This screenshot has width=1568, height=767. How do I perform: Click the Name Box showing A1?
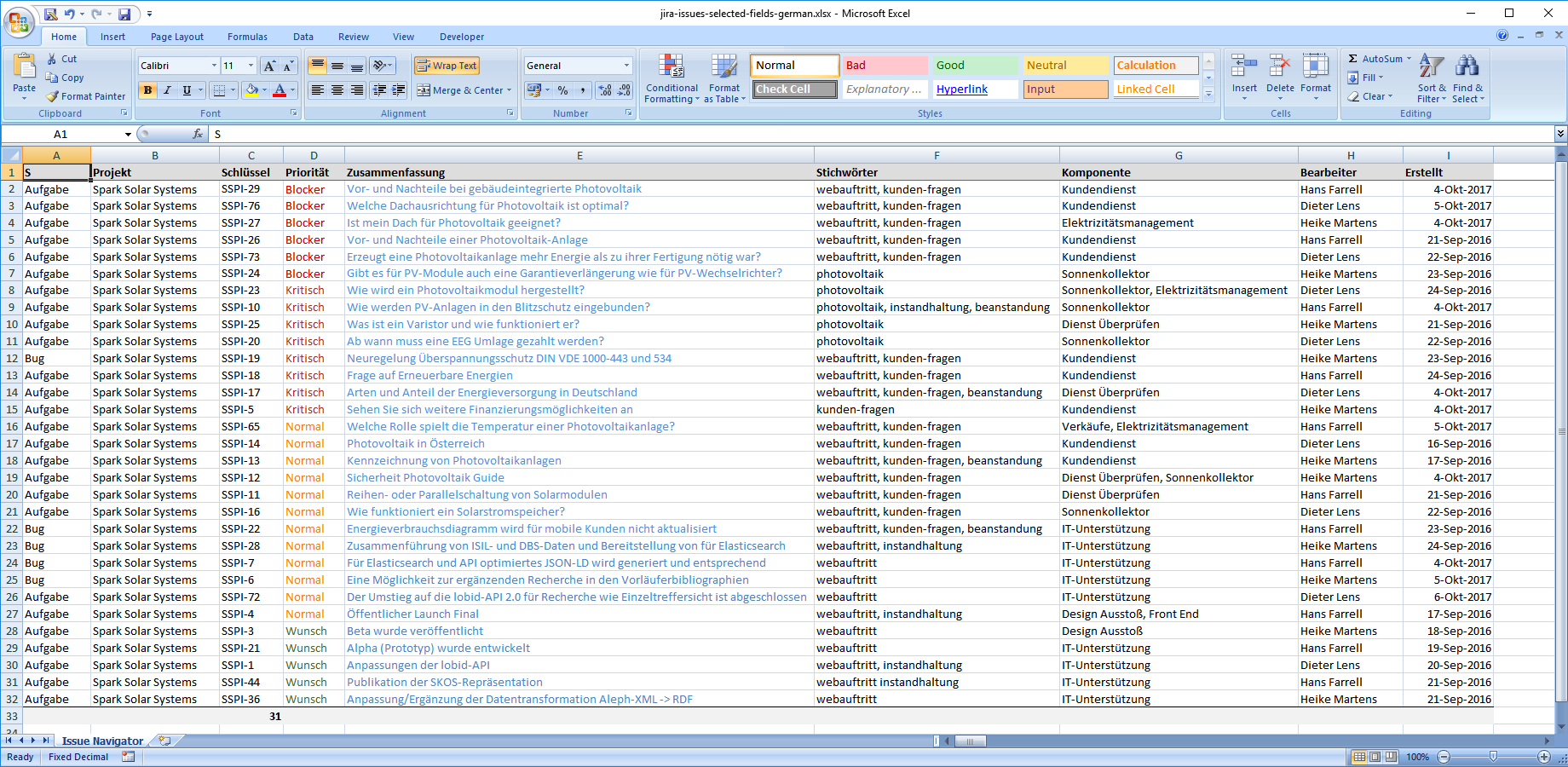click(61, 134)
